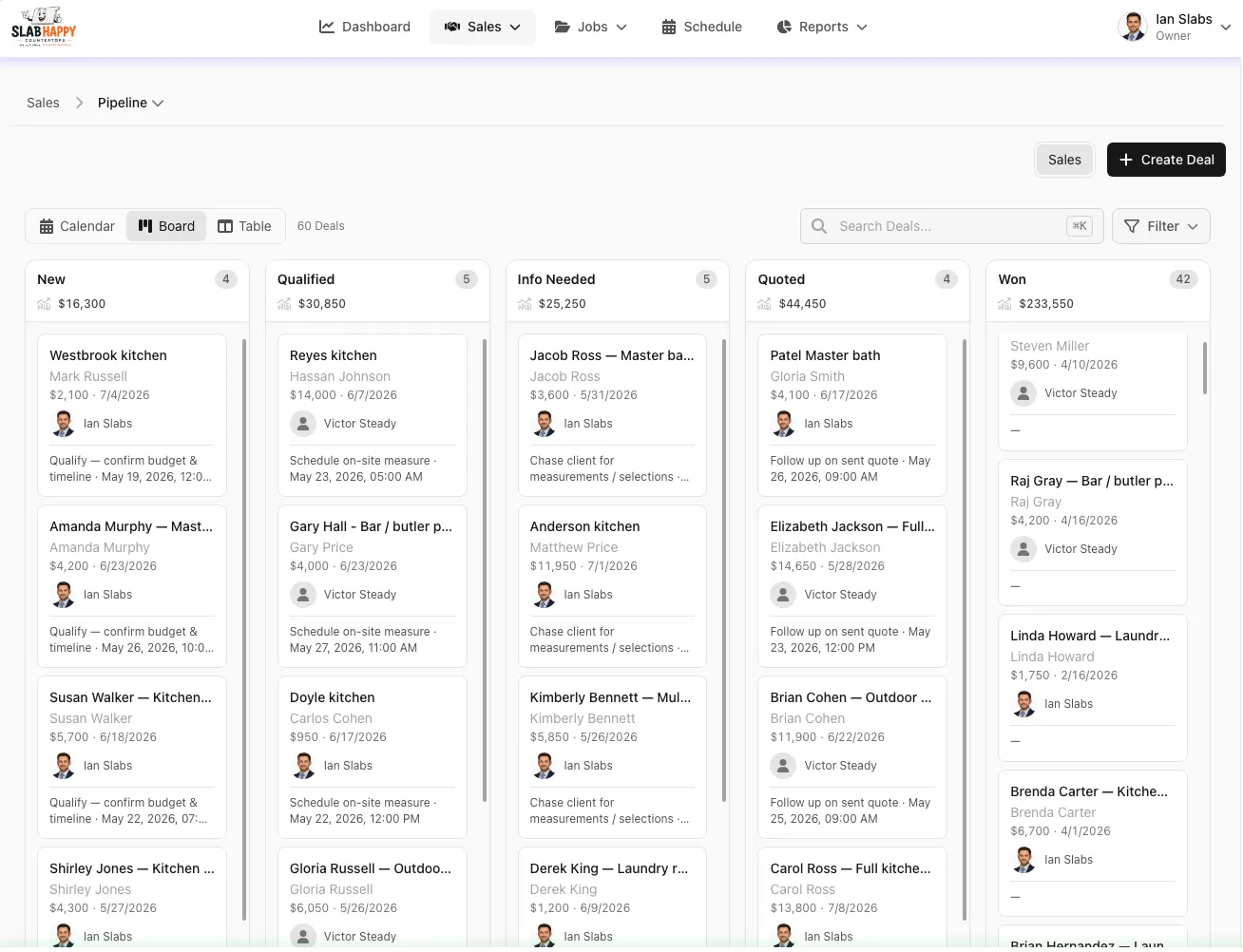
Task: Click Ian Slabs avatar on Anderson kitchen card
Action: [544, 595]
